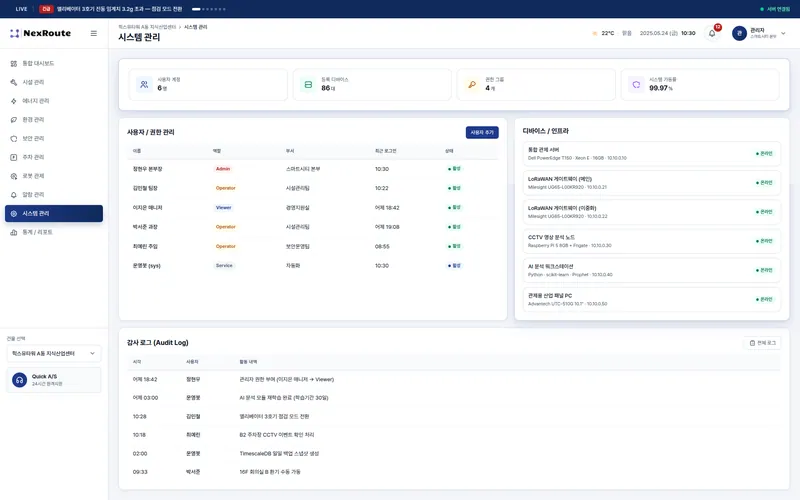Click the first ticker pagination dot
The image size is (800, 500).
pos(196,9)
